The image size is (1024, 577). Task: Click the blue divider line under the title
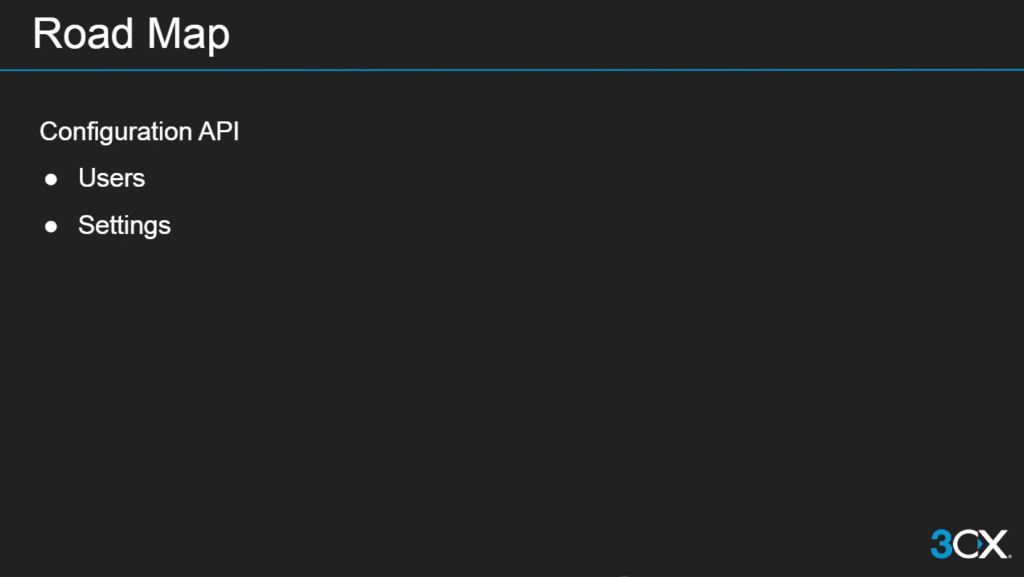[x=512, y=70]
